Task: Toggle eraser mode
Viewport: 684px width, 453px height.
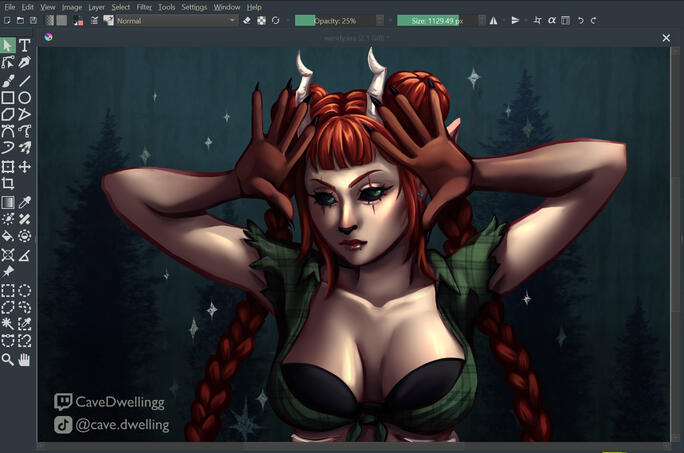Action: click(247, 20)
